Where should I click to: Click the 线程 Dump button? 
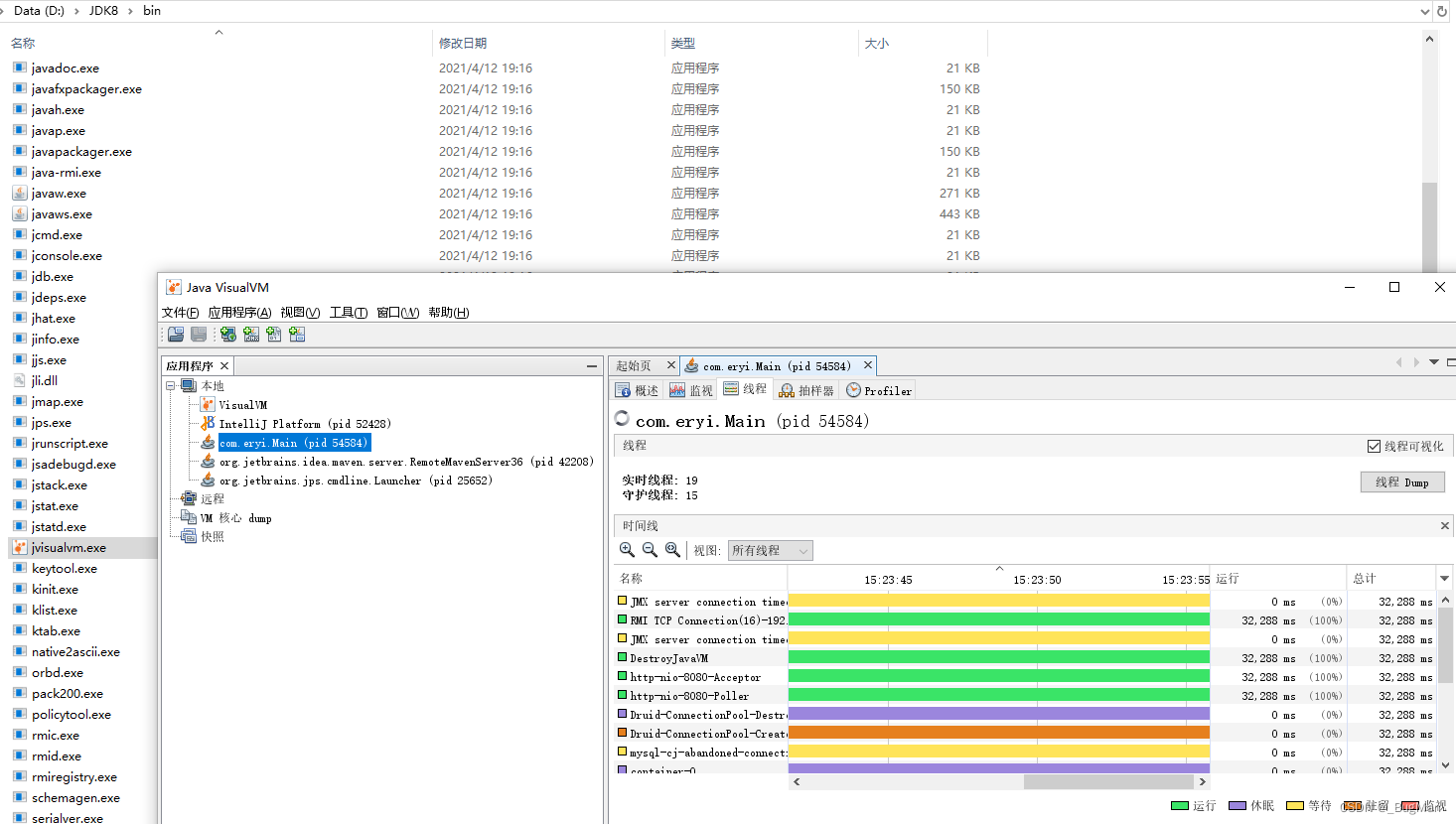point(1402,481)
